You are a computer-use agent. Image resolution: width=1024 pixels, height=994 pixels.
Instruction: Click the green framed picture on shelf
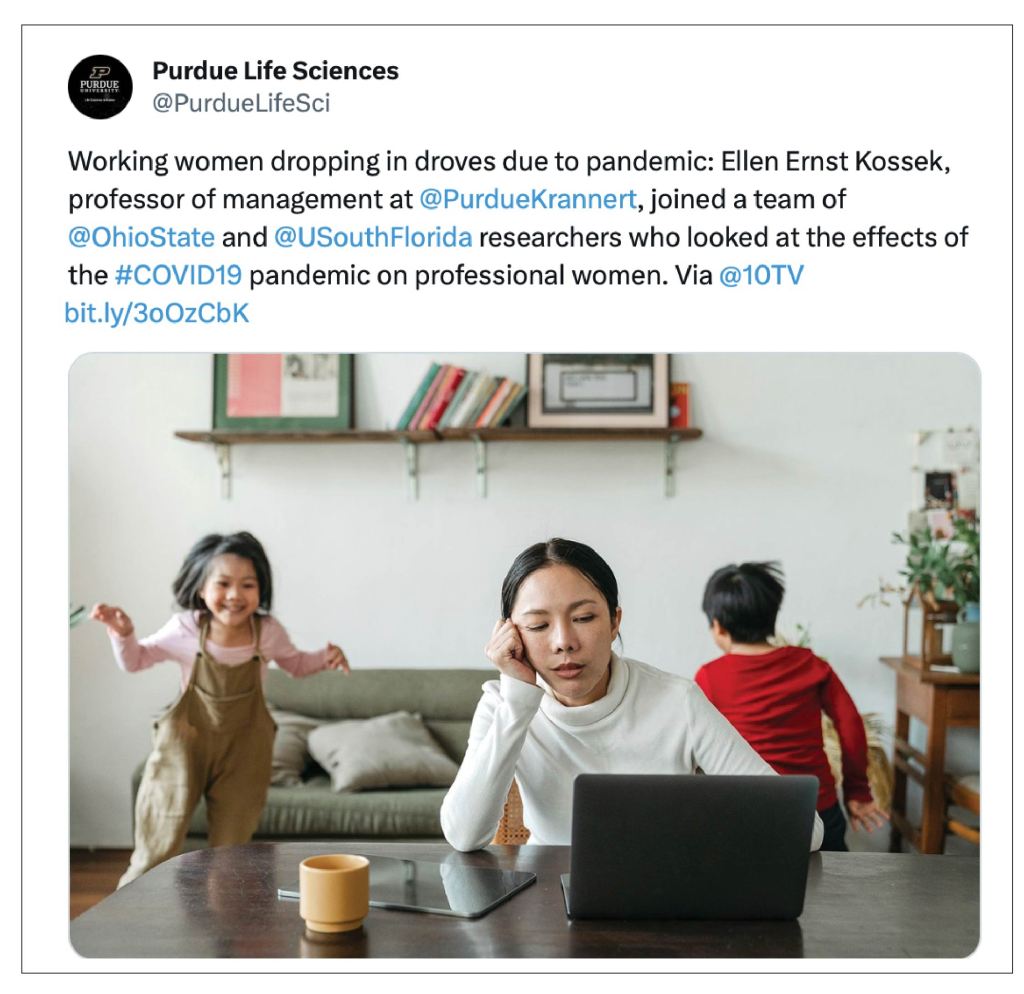tap(283, 392)
